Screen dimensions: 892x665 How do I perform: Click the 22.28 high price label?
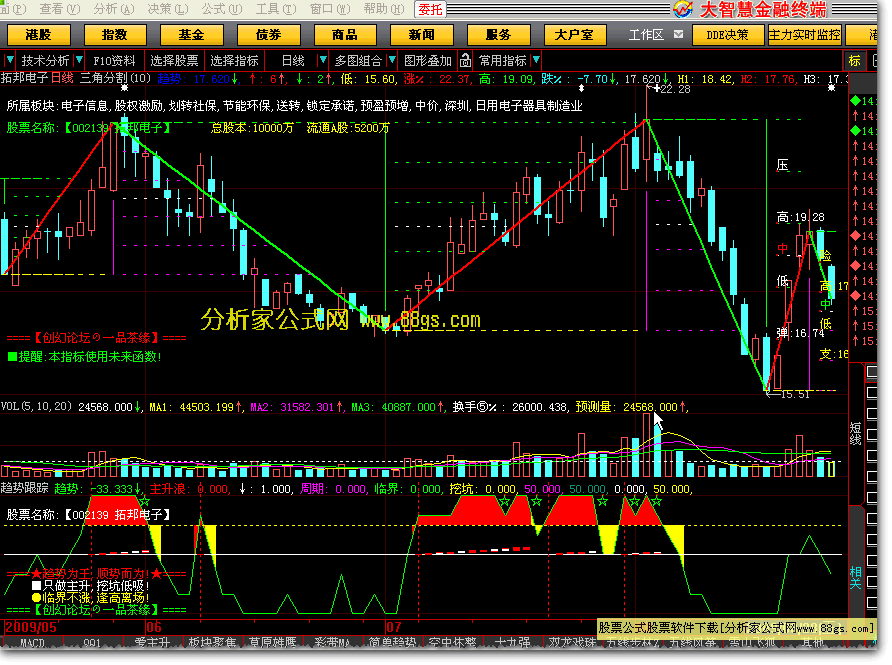click(675, 89)
